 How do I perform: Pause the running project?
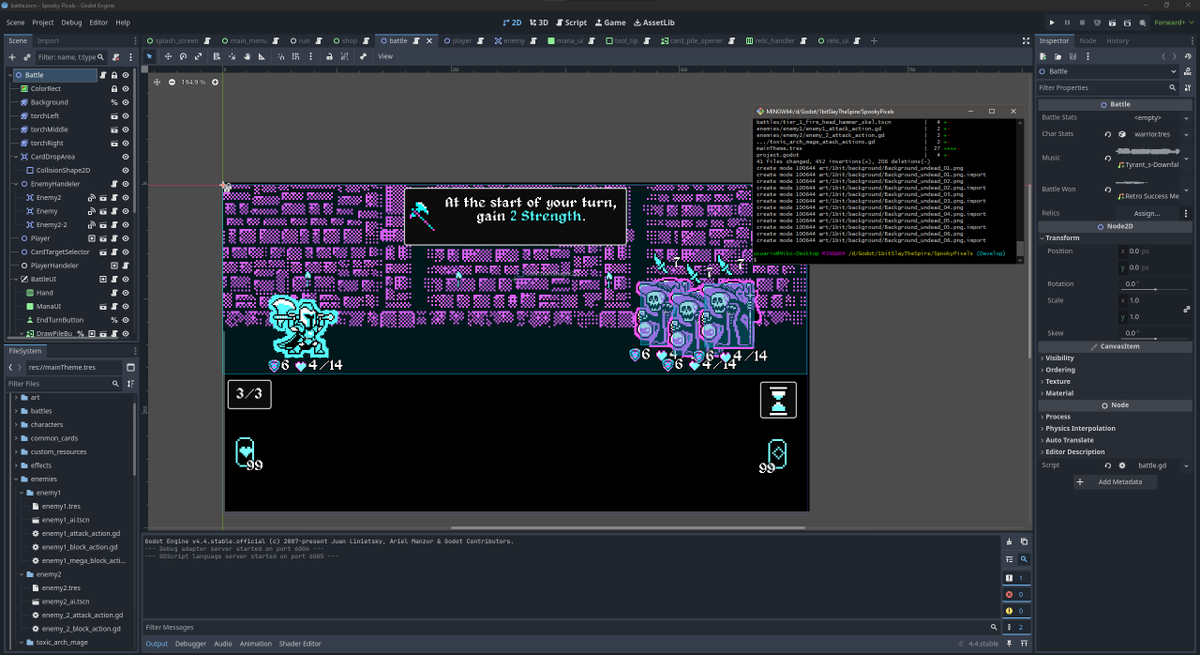coord(1067,22)
